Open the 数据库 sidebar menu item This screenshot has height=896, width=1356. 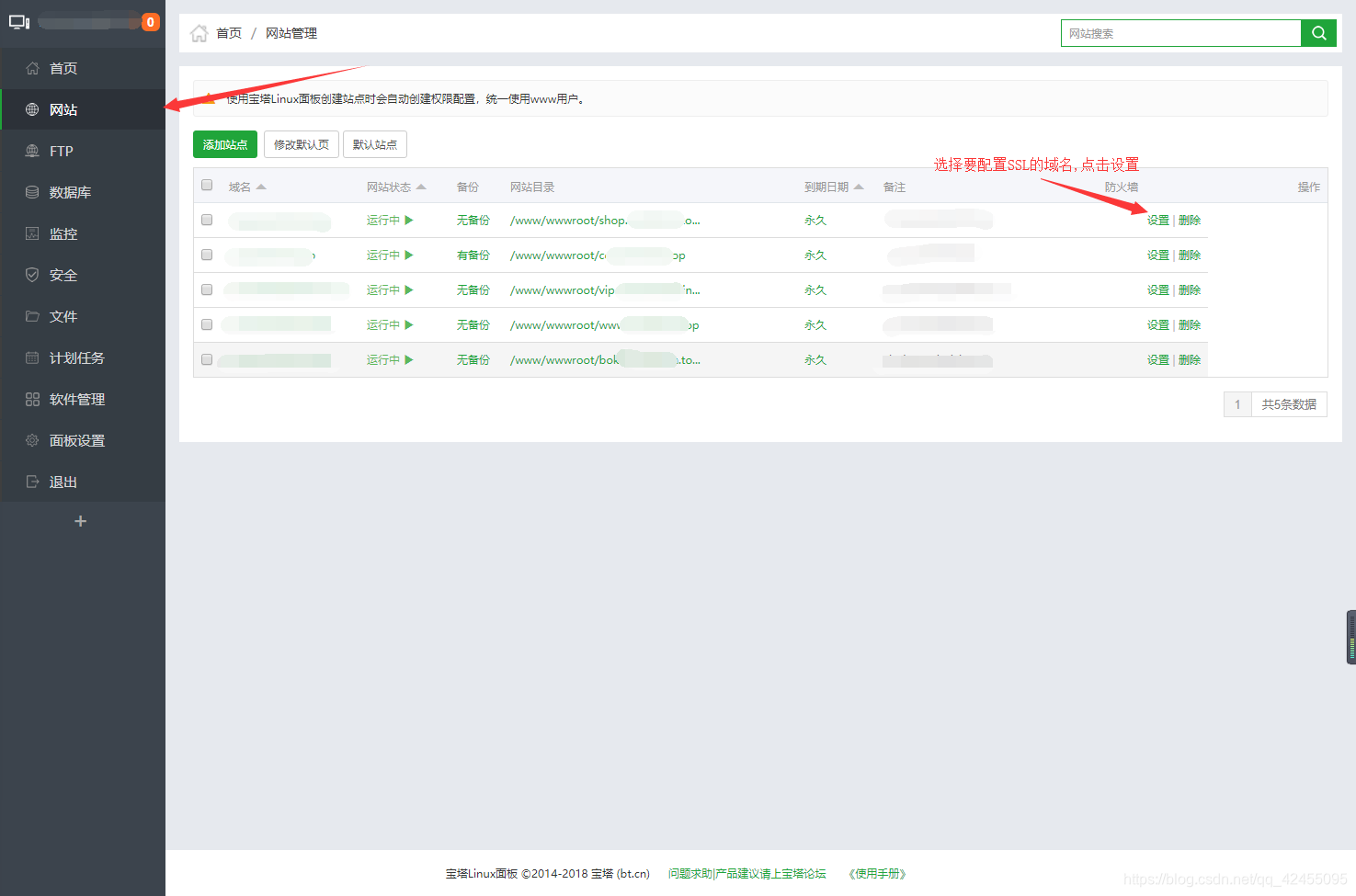[83, 192]
